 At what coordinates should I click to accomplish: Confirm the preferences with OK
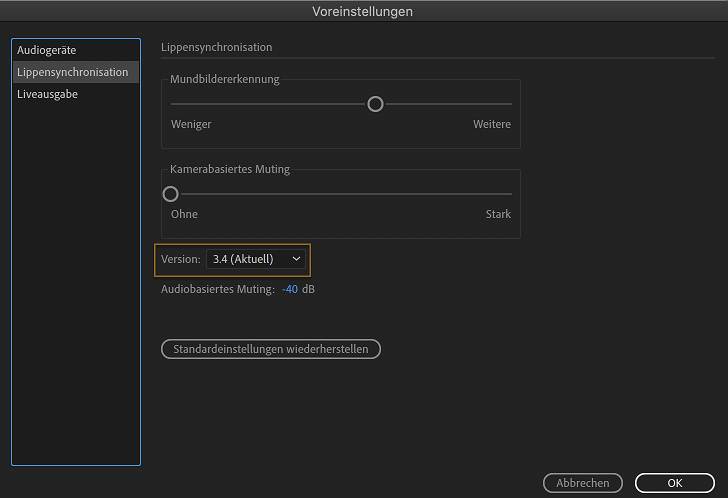click(674, 483)
